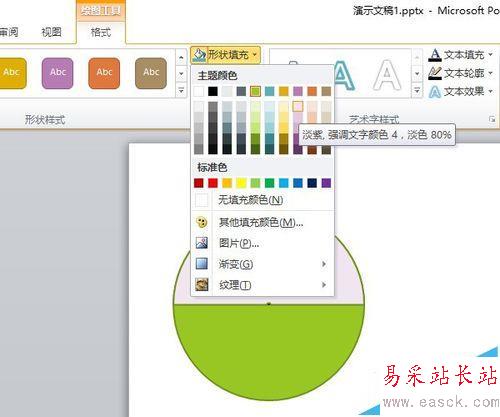Pick the standard dark blue swatch
The height and width of the screenshot is (417, 500).
[x=312, y=183]
